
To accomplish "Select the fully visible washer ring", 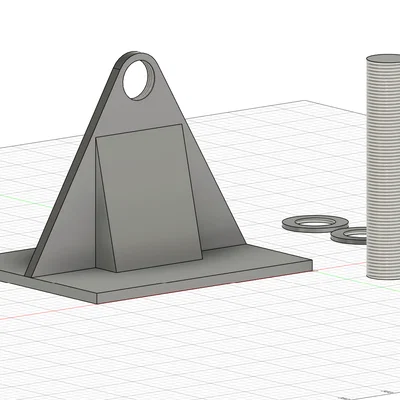I will (315, 223).
